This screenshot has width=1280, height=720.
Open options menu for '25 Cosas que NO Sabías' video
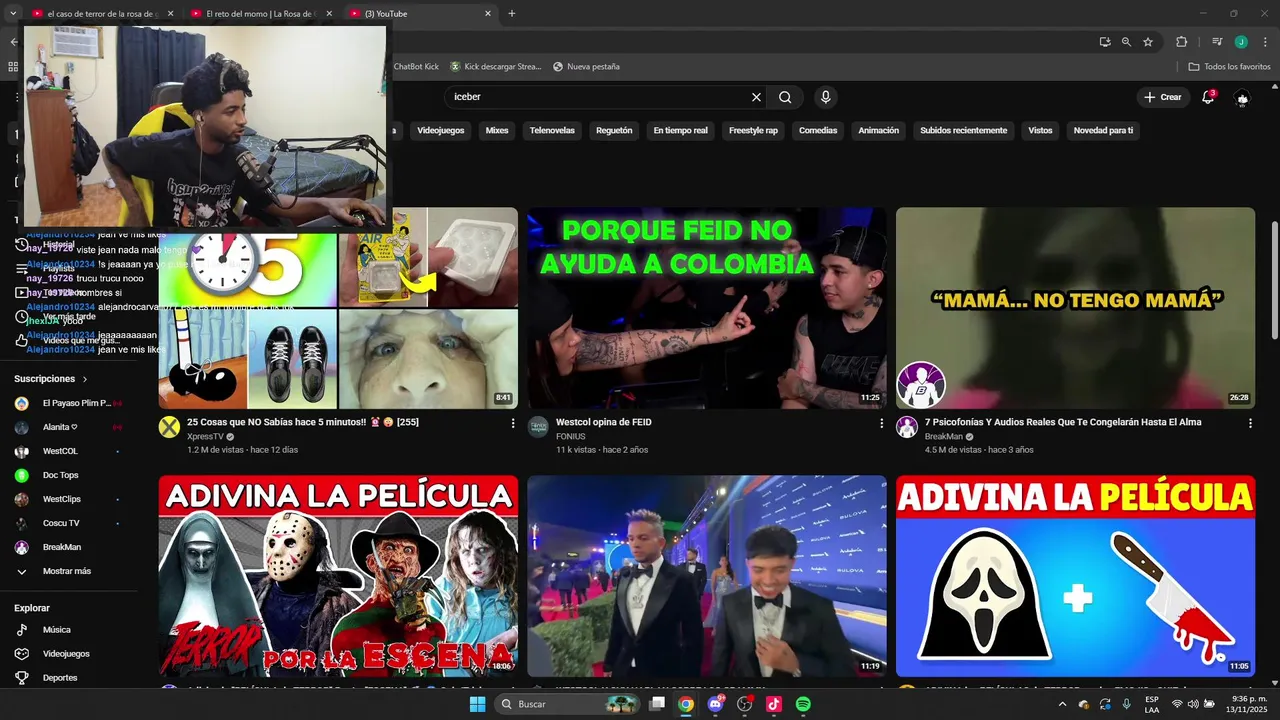coord(513,423)
